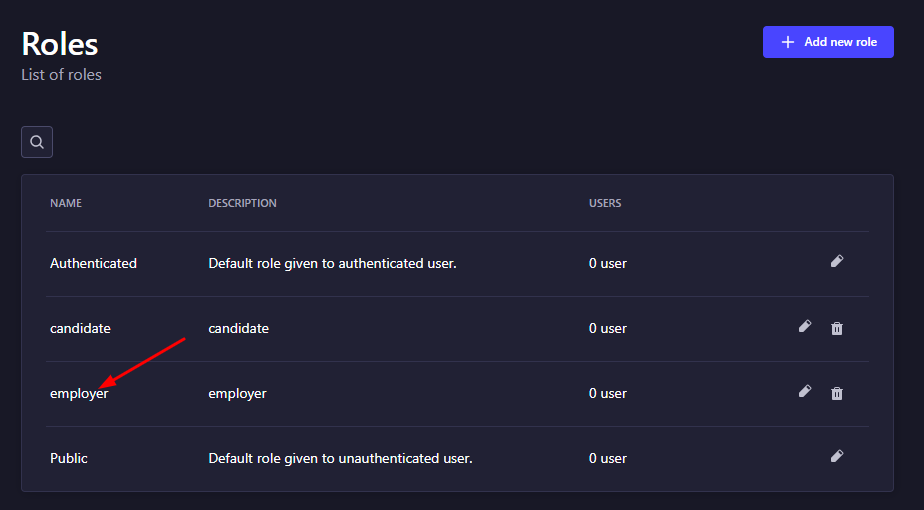Open the employer role row
This screenshot has width=924, height=510.
point(457,394)
